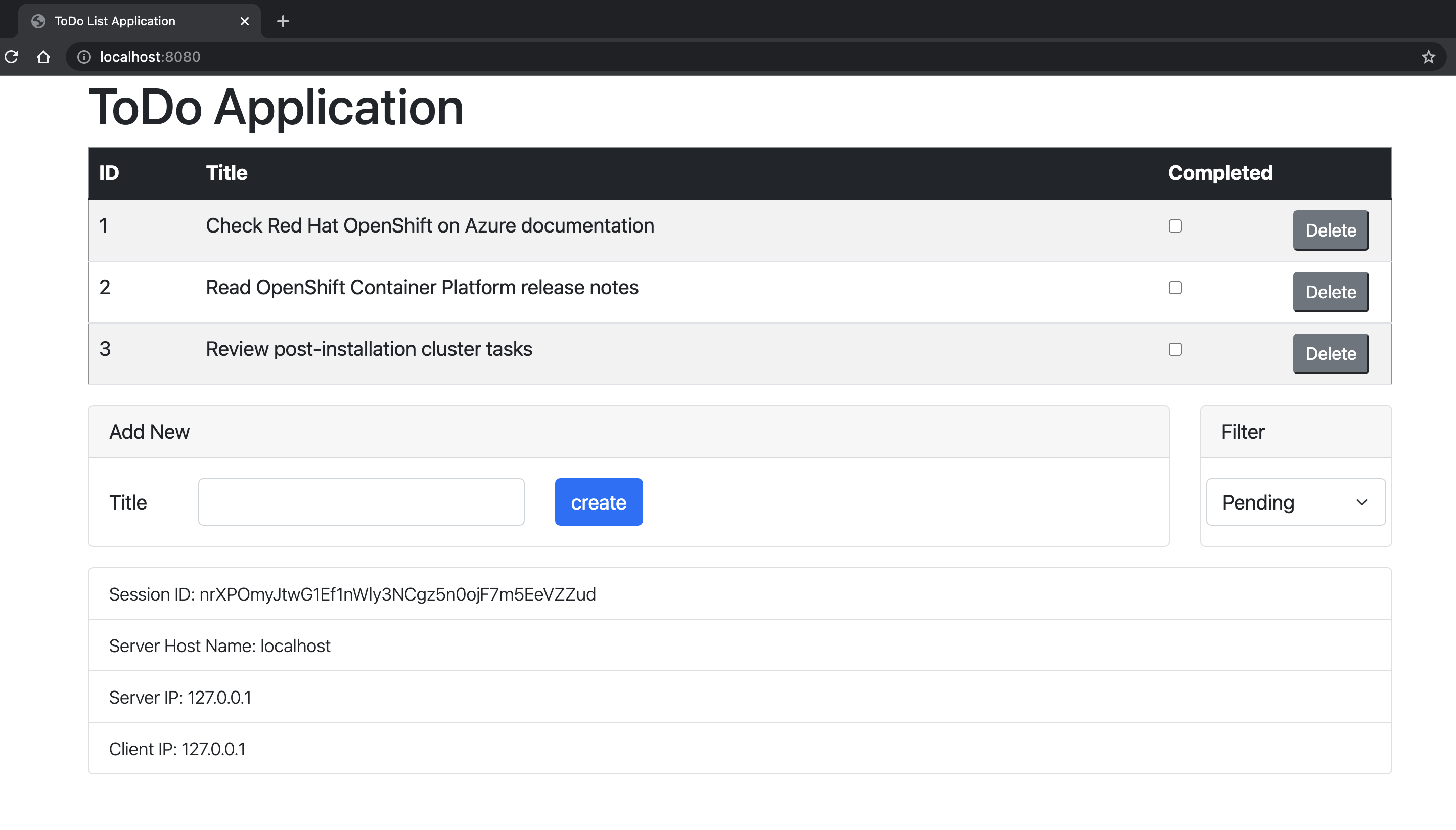Toggle completed checkbox for task 2

pyautogui.click(x=1175, y=288)
